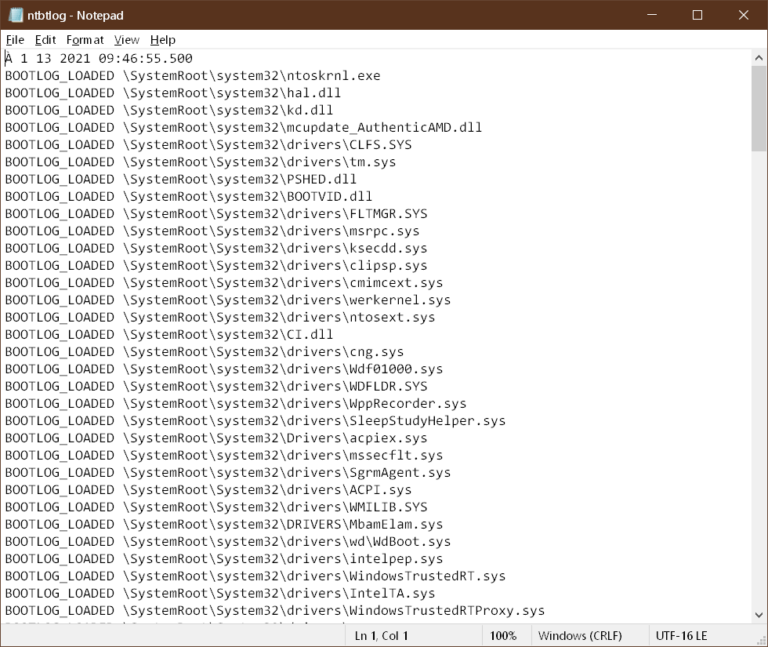The width and height of the screenshot is (768, 647).
Task: Click the FLTMGR.SYS log line
Action: pyautogui.click(x=216, y=214)
